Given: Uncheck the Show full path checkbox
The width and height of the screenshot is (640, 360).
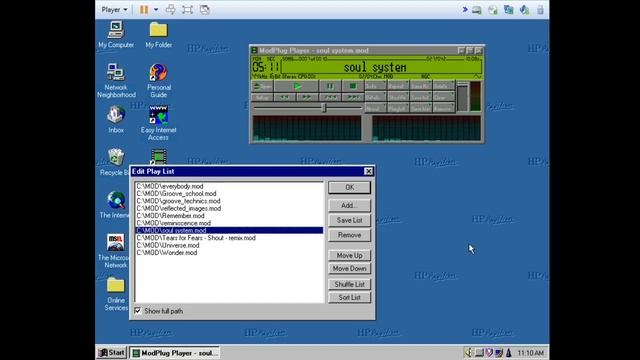Looking at the screenshot, I should click(138, 311).
